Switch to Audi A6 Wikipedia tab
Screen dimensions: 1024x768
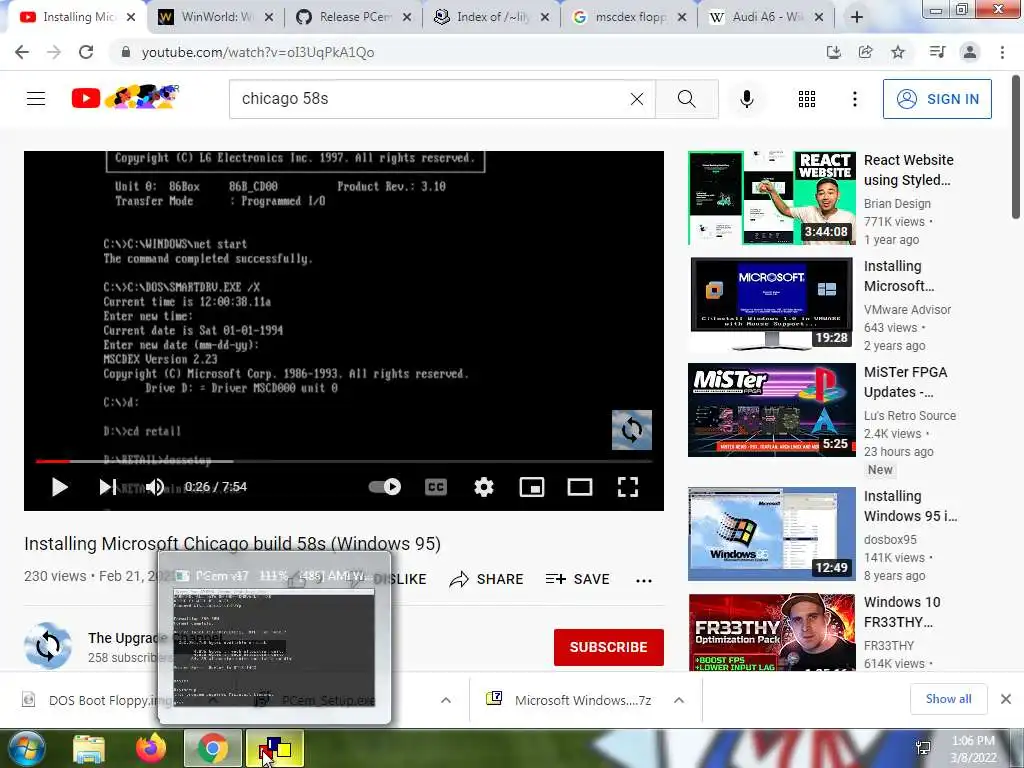click(x=767, y=17)
